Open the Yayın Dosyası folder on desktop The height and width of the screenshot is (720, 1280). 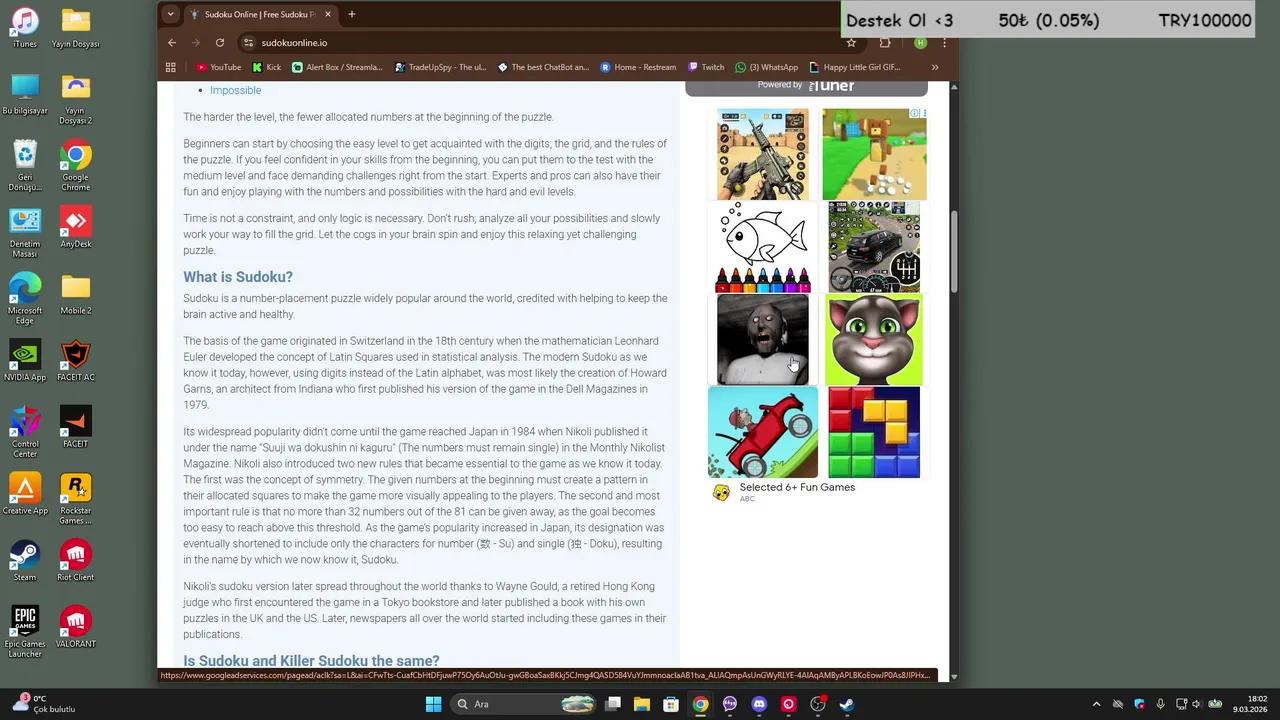pos(76,28)
